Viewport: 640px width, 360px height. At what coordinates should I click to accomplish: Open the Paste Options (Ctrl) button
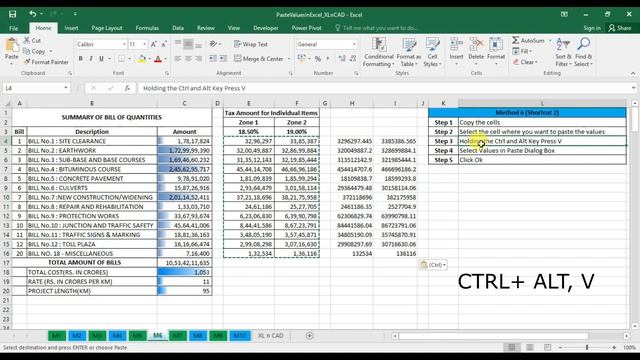[x=433, y=265]
